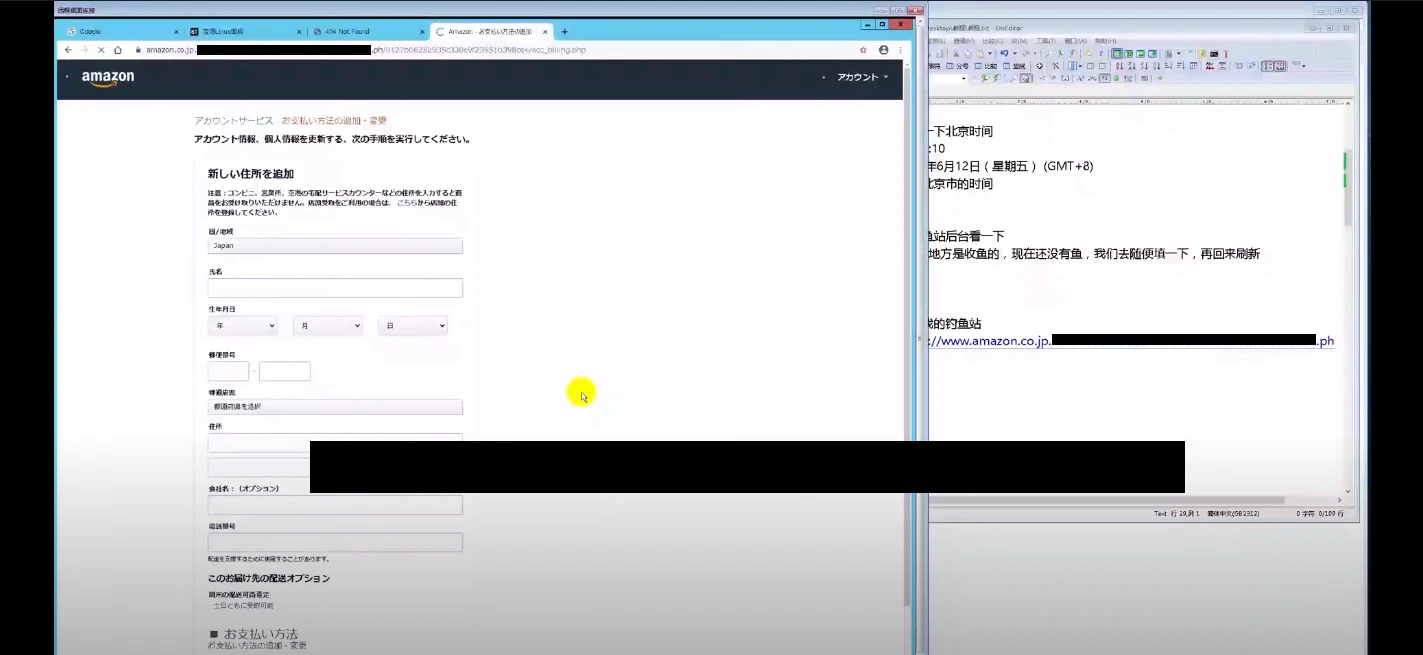Expand the 月 birth month dropdown
Screen dimensions: 1423x655
pos(327,326)
